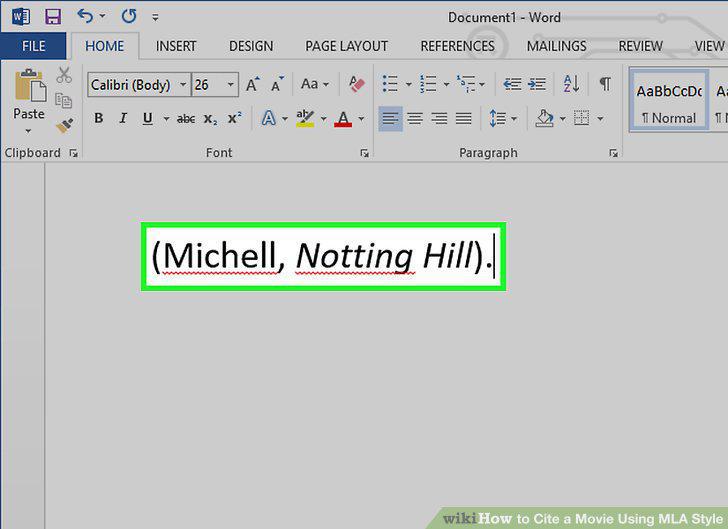Open bullet library dropdown arrow
The image size is (728, 529).
tap(409, 85)
